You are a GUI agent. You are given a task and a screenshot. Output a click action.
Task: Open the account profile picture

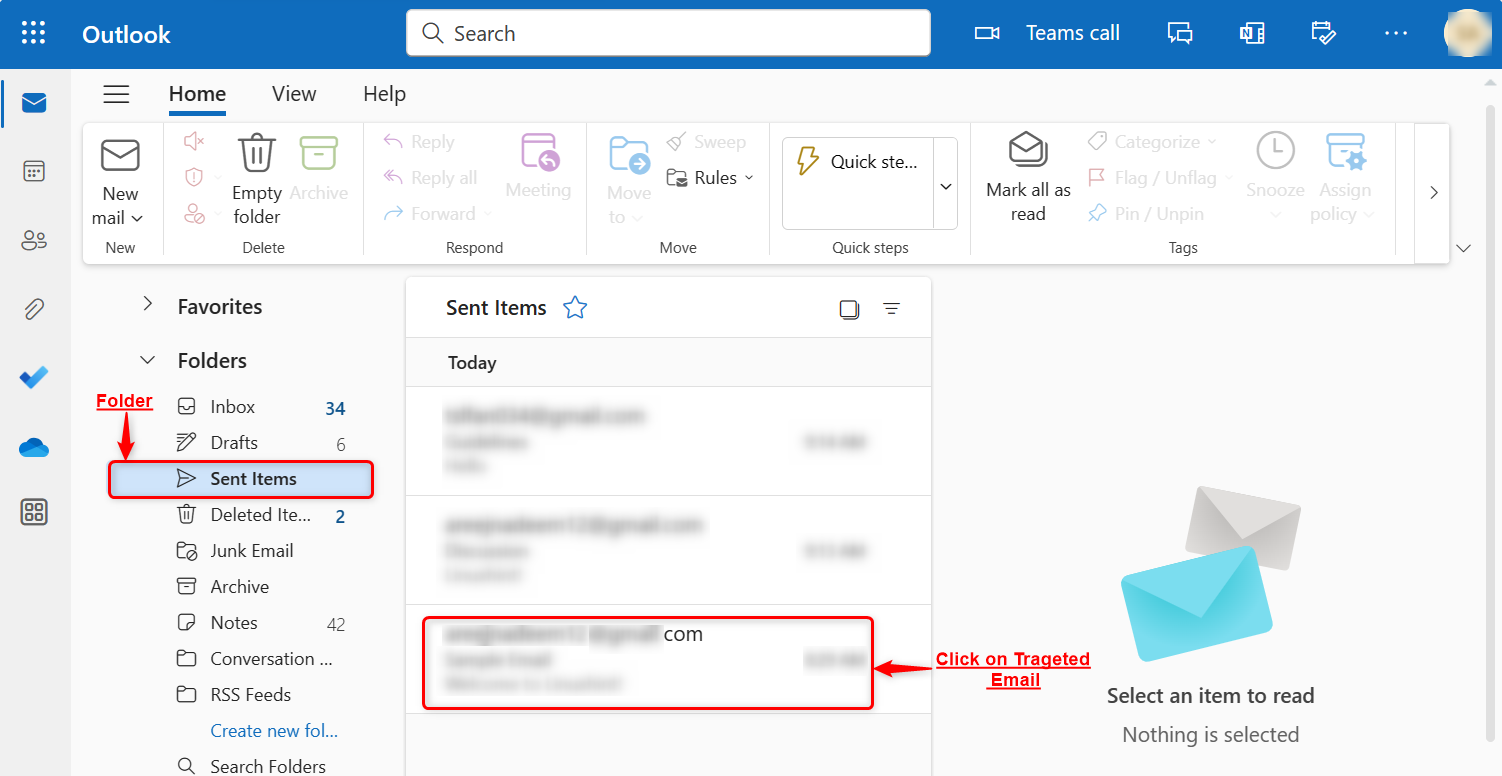pyautogui.click(x=1467, y=33)
